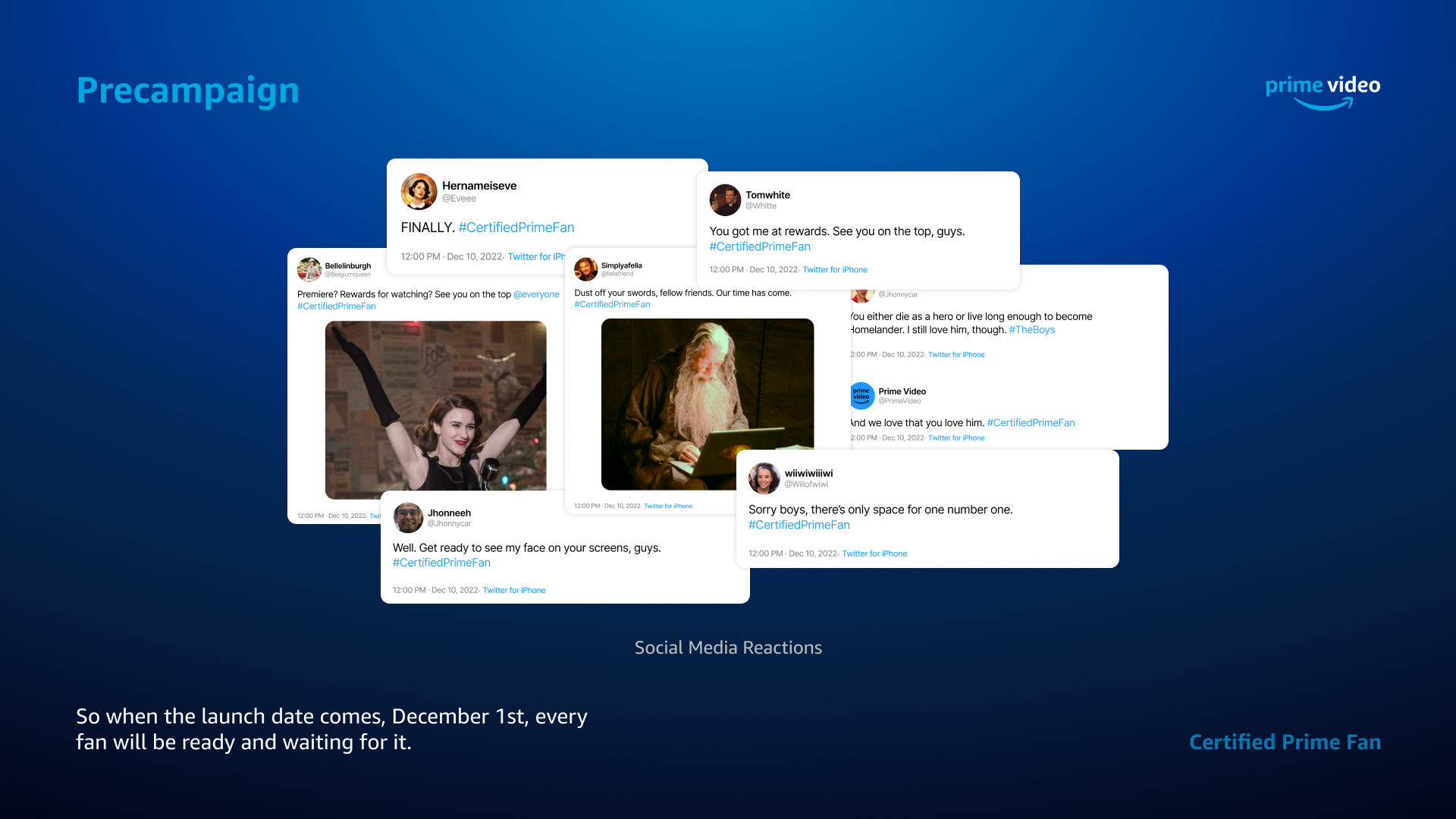Screen dimensions: 1456x819
Task: Click 'Dust off your swords' tweet text
Action: click(682, 293)
